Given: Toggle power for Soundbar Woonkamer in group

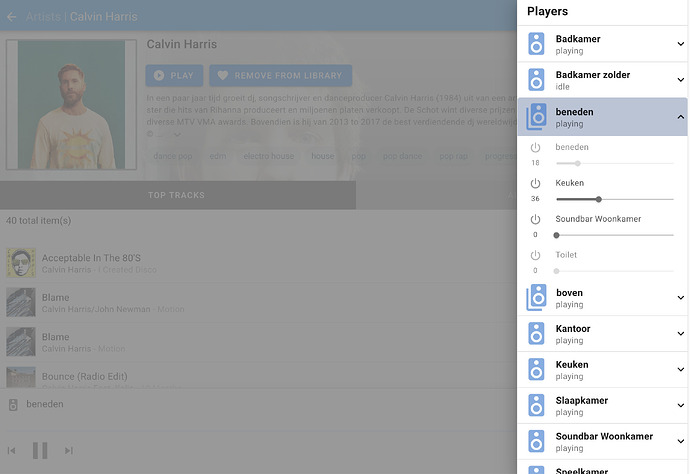Looking at the screenshot, I should coord(535,219).
